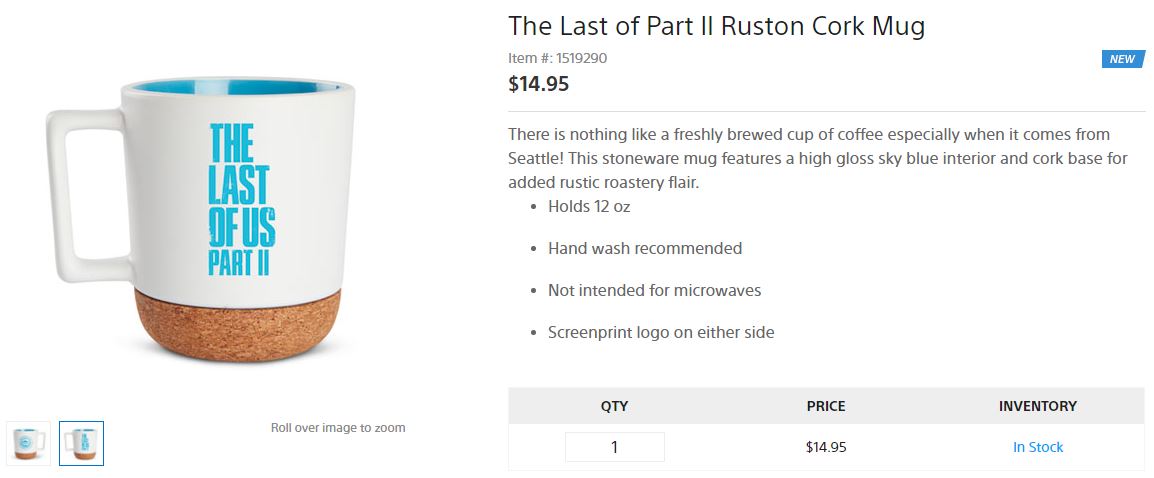Click the 'Screenprint logo on either side' bullet

click(x=660, y=332)
